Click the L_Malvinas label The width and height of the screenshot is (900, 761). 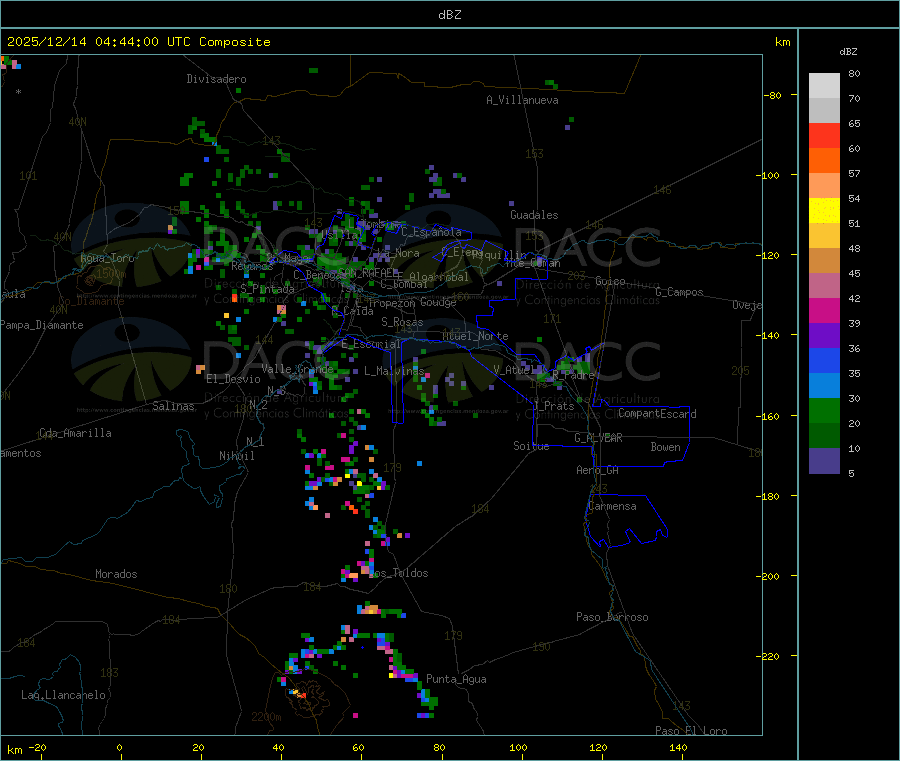pyautogui.click(x=394, y=371)
